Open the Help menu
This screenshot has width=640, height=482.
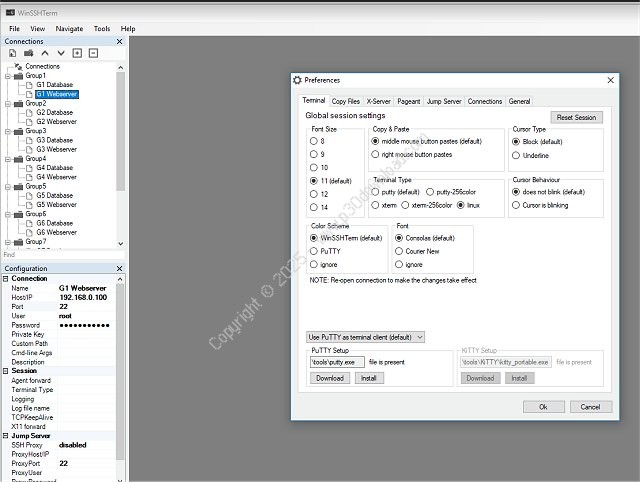128,29
